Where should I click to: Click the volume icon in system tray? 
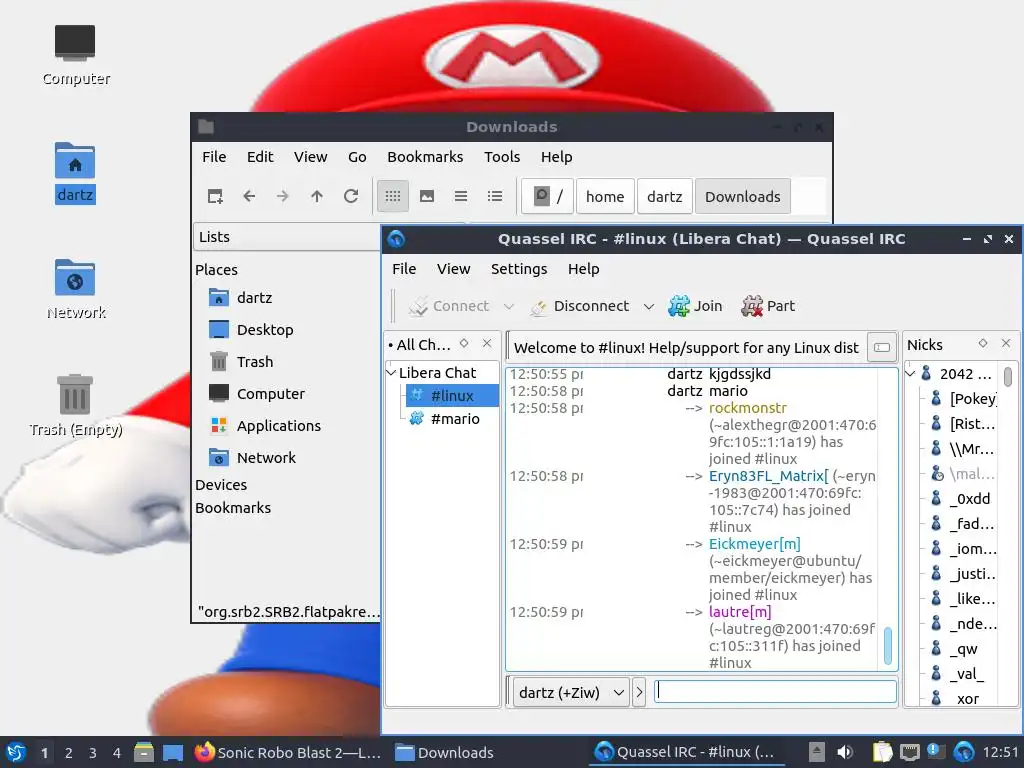coord(845,752)
